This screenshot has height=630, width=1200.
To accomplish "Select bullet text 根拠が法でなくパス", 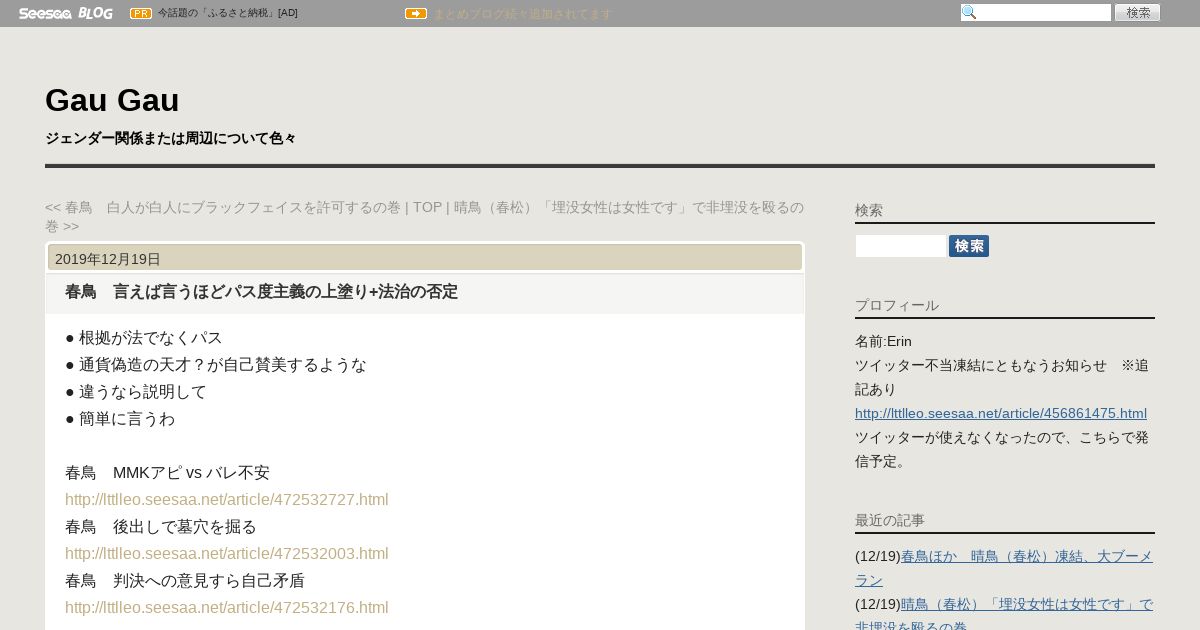I will [x=151, y=338].
